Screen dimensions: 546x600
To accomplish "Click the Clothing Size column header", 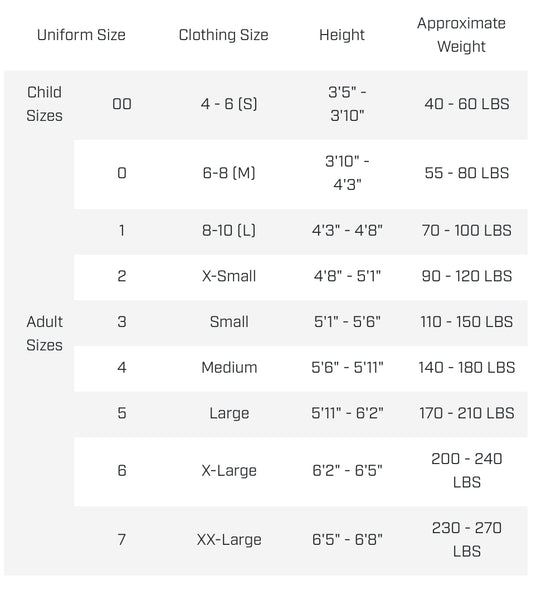I will coord(223,35).
